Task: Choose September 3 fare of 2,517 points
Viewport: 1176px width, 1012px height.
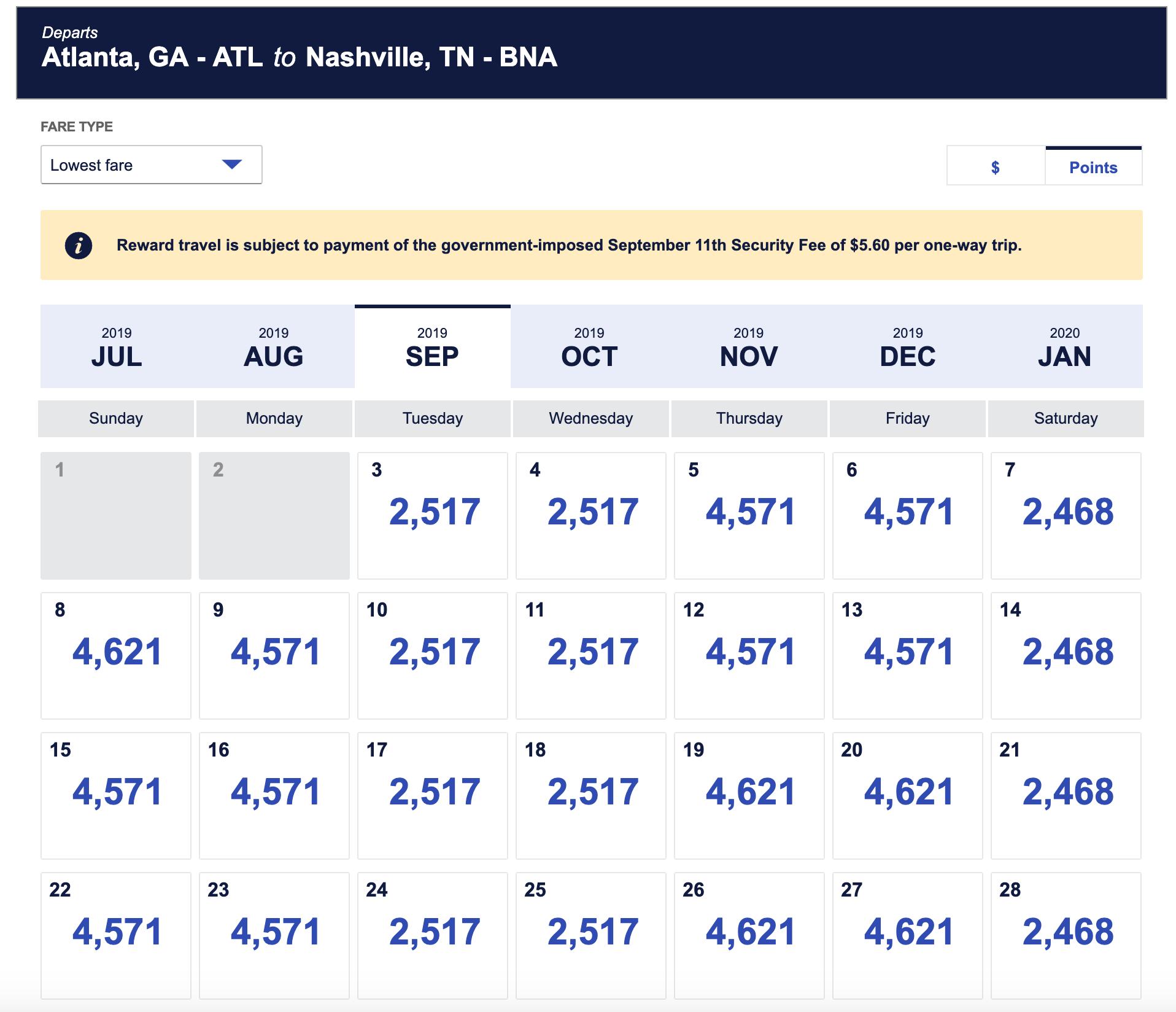Action: (x=433, y=516)
